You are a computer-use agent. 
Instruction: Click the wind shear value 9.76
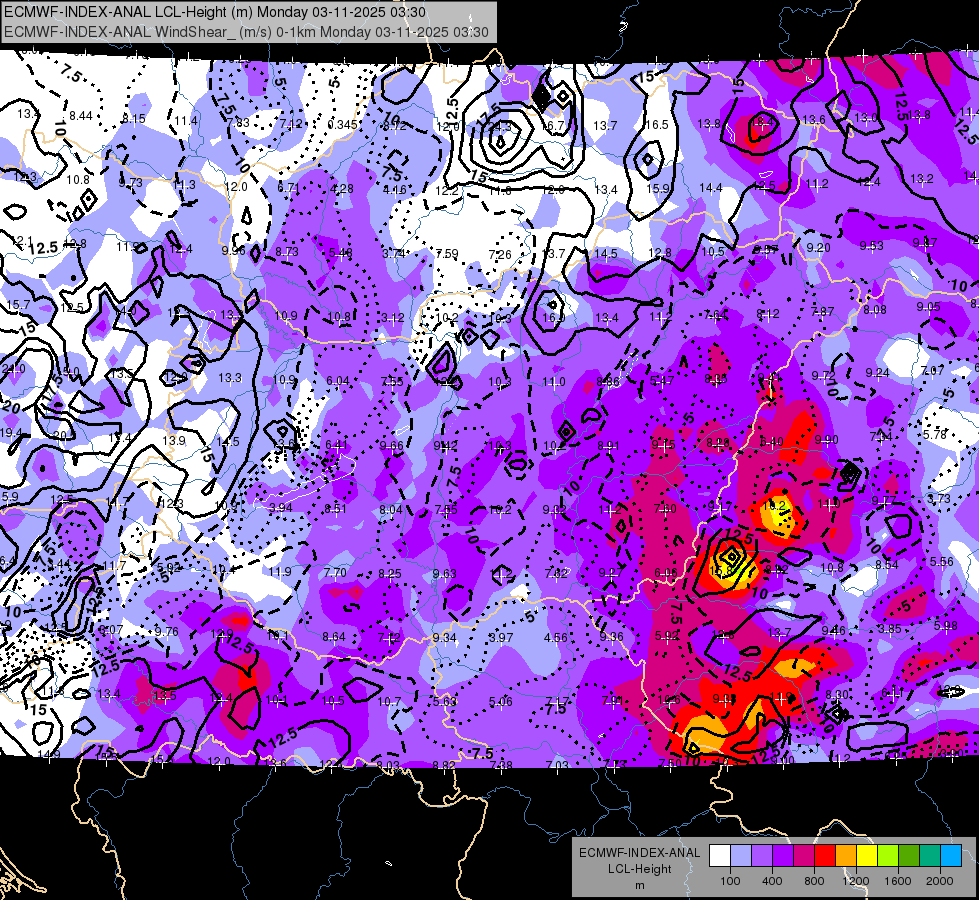pyautogui.click(x=167, y=631)
